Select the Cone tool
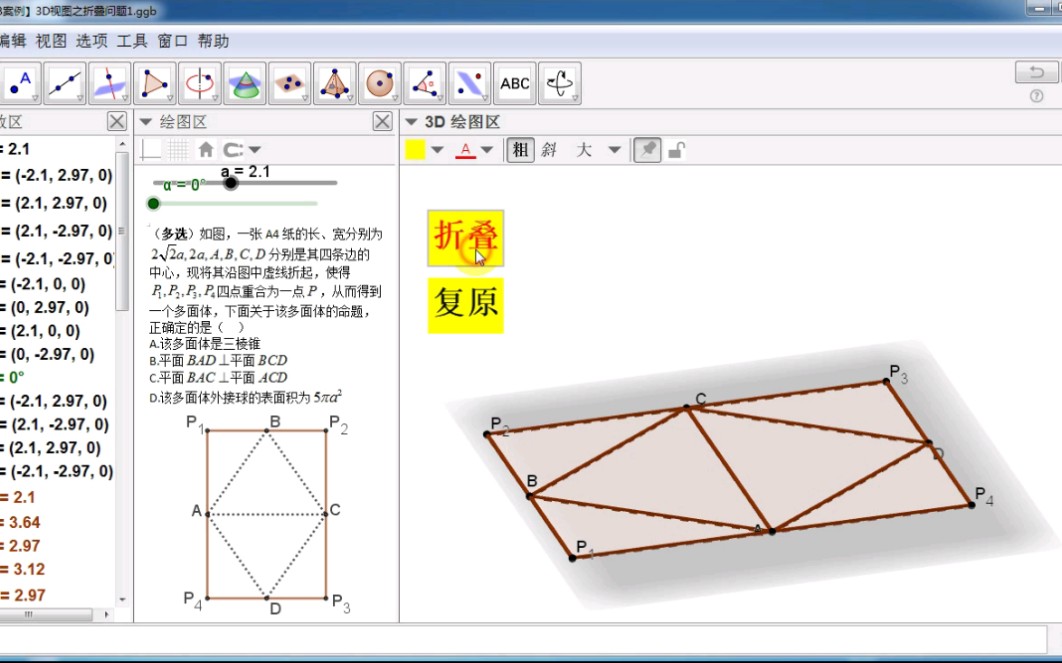This screenshot has height=663, width=1062. (245, 83)
